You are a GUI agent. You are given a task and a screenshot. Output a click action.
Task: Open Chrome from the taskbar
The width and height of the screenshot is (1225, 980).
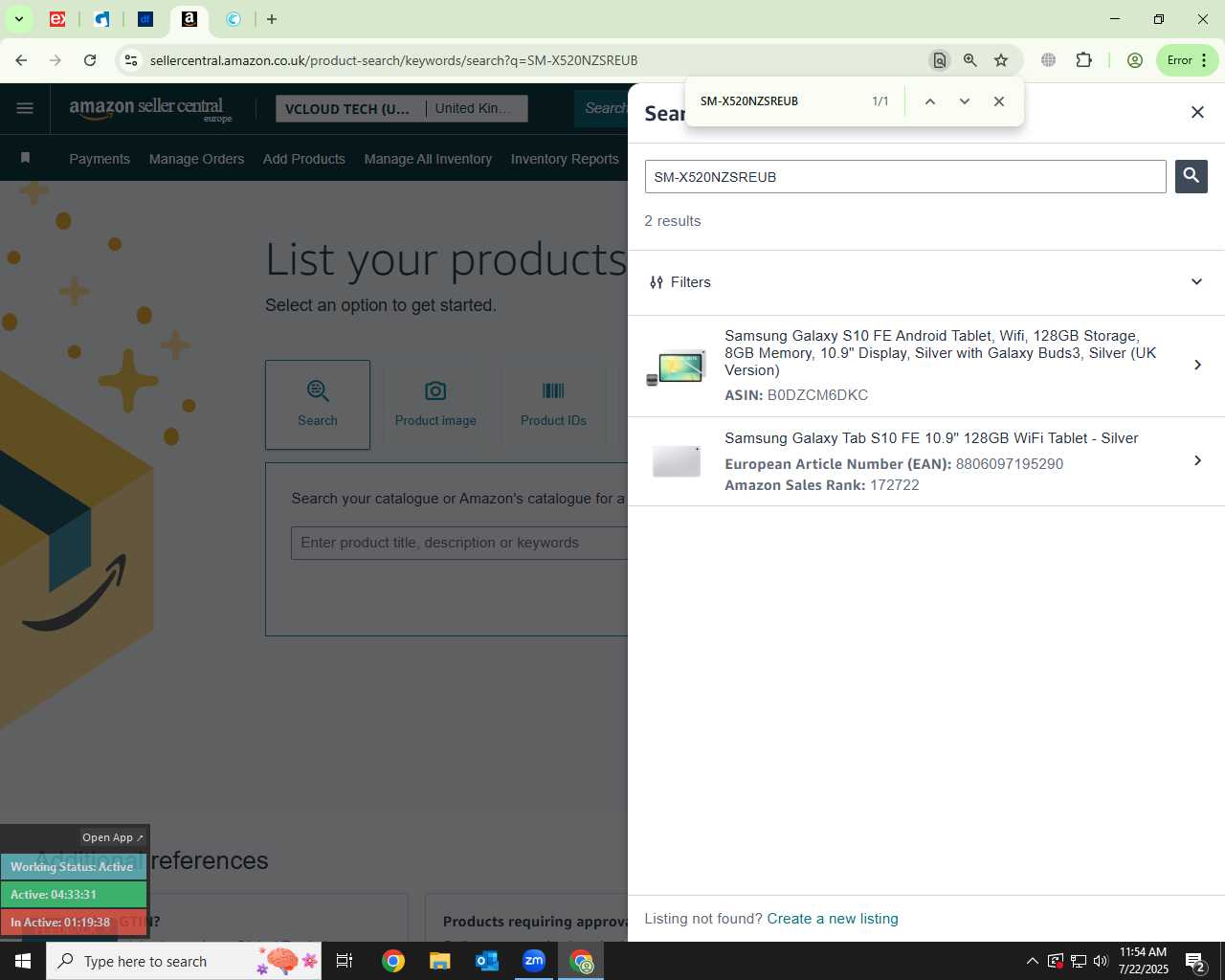[x=392, y=961]
